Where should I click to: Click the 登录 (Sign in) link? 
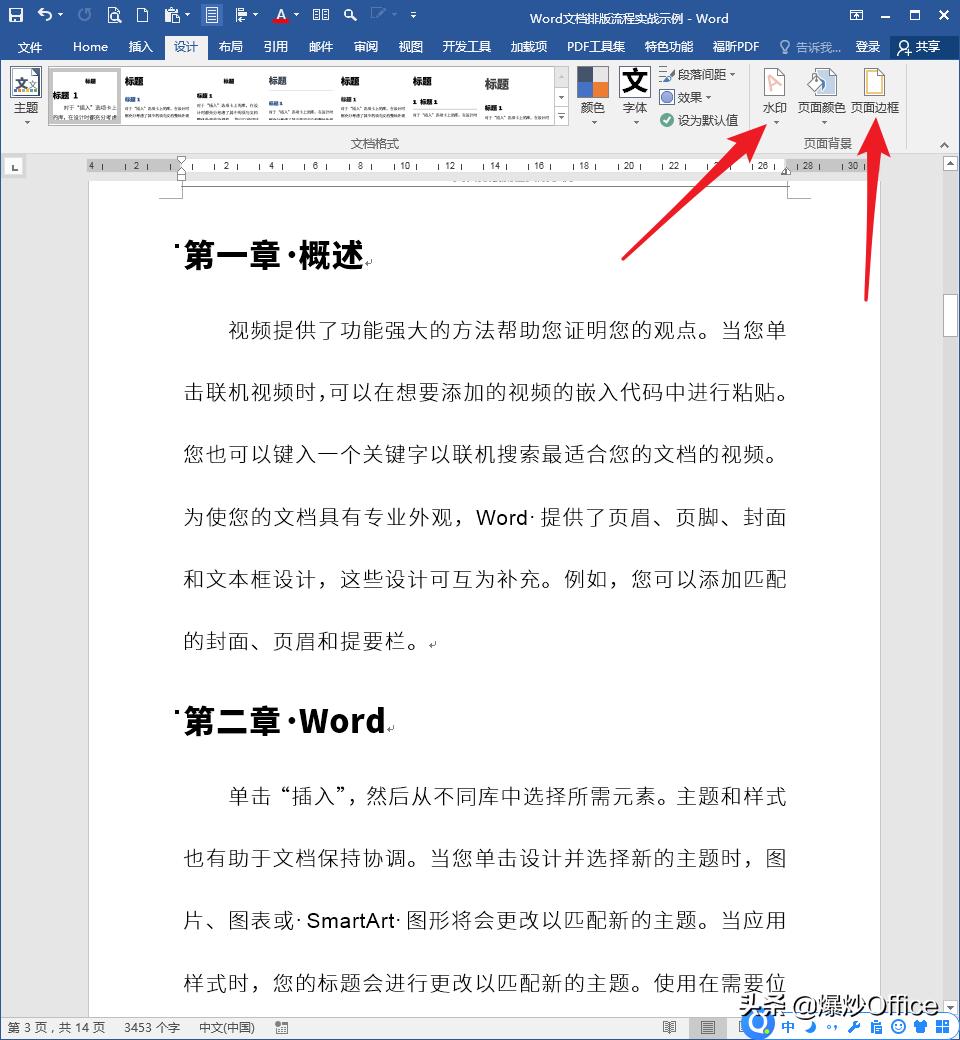click(x=868, y=46)
